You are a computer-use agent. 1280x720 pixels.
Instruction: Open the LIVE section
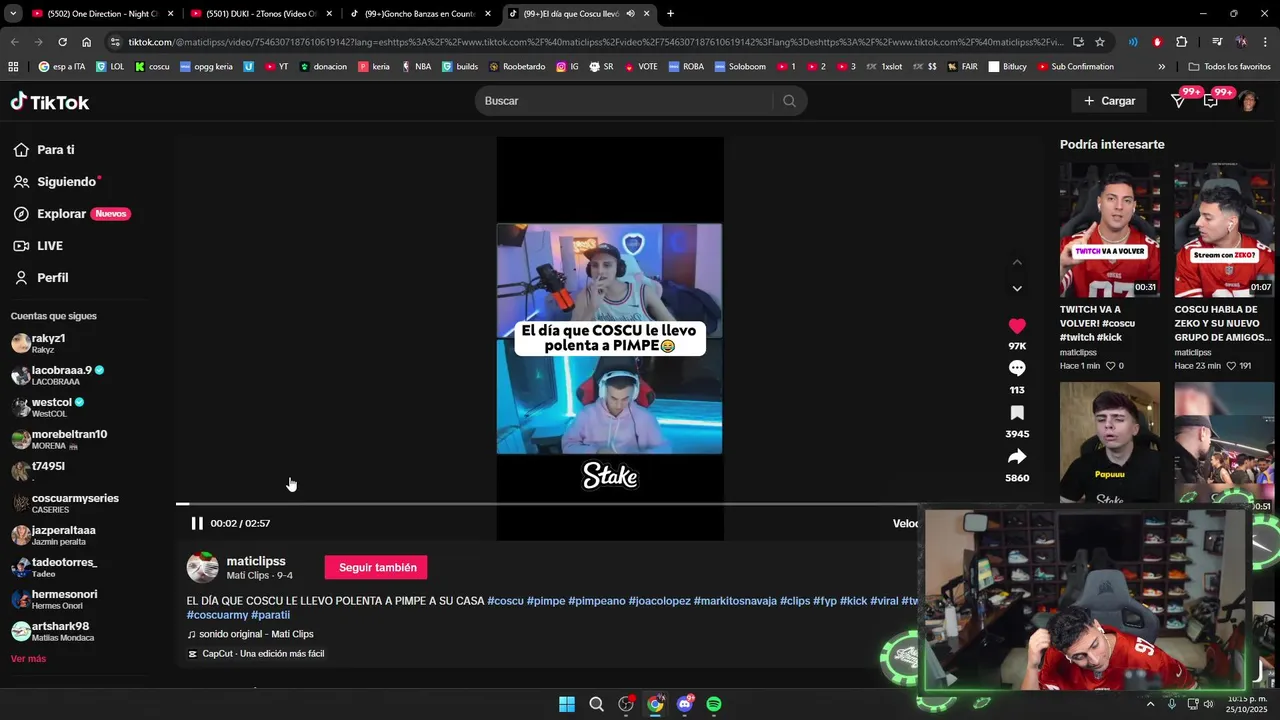click(x=38, y=246)
